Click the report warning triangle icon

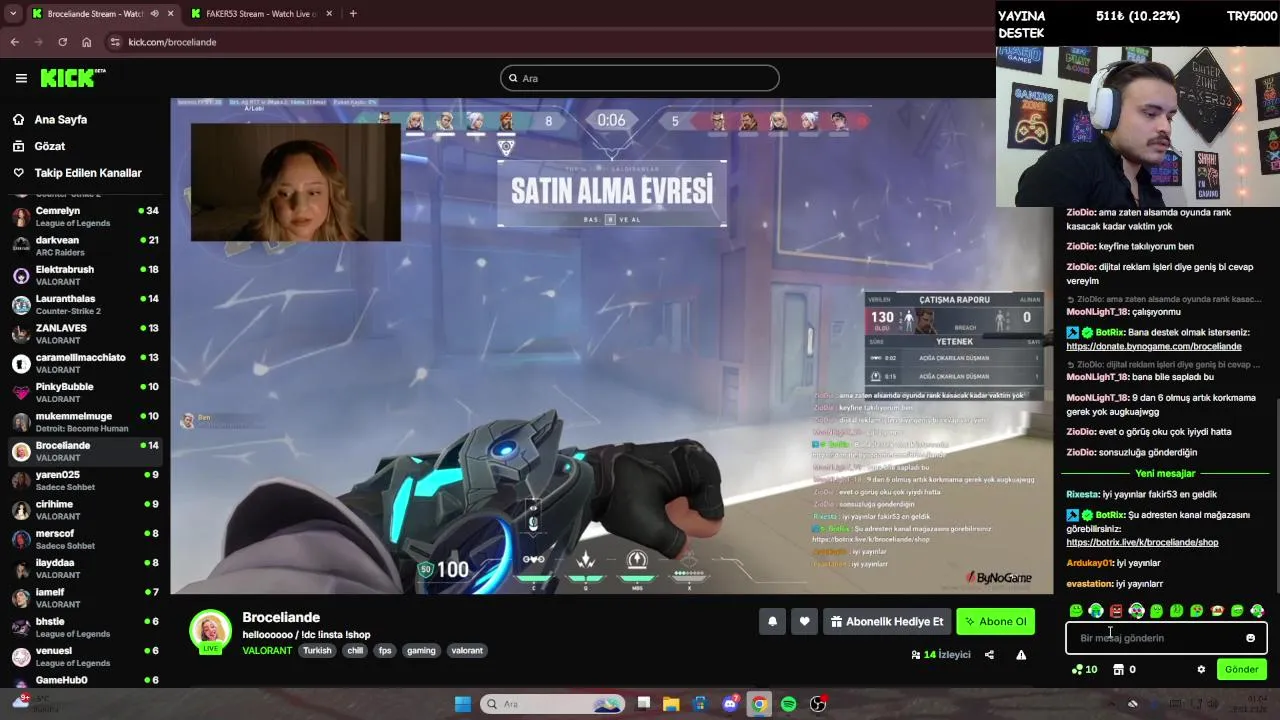[1021, 655]
